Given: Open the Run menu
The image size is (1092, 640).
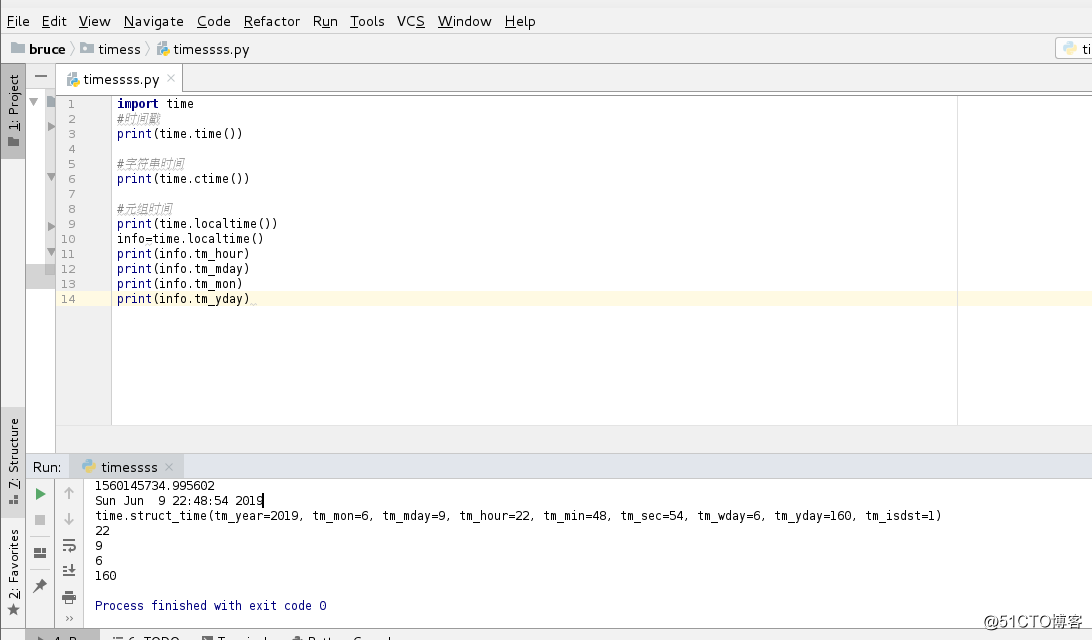Looking at the screenshot, I should [x=325, y=22].
